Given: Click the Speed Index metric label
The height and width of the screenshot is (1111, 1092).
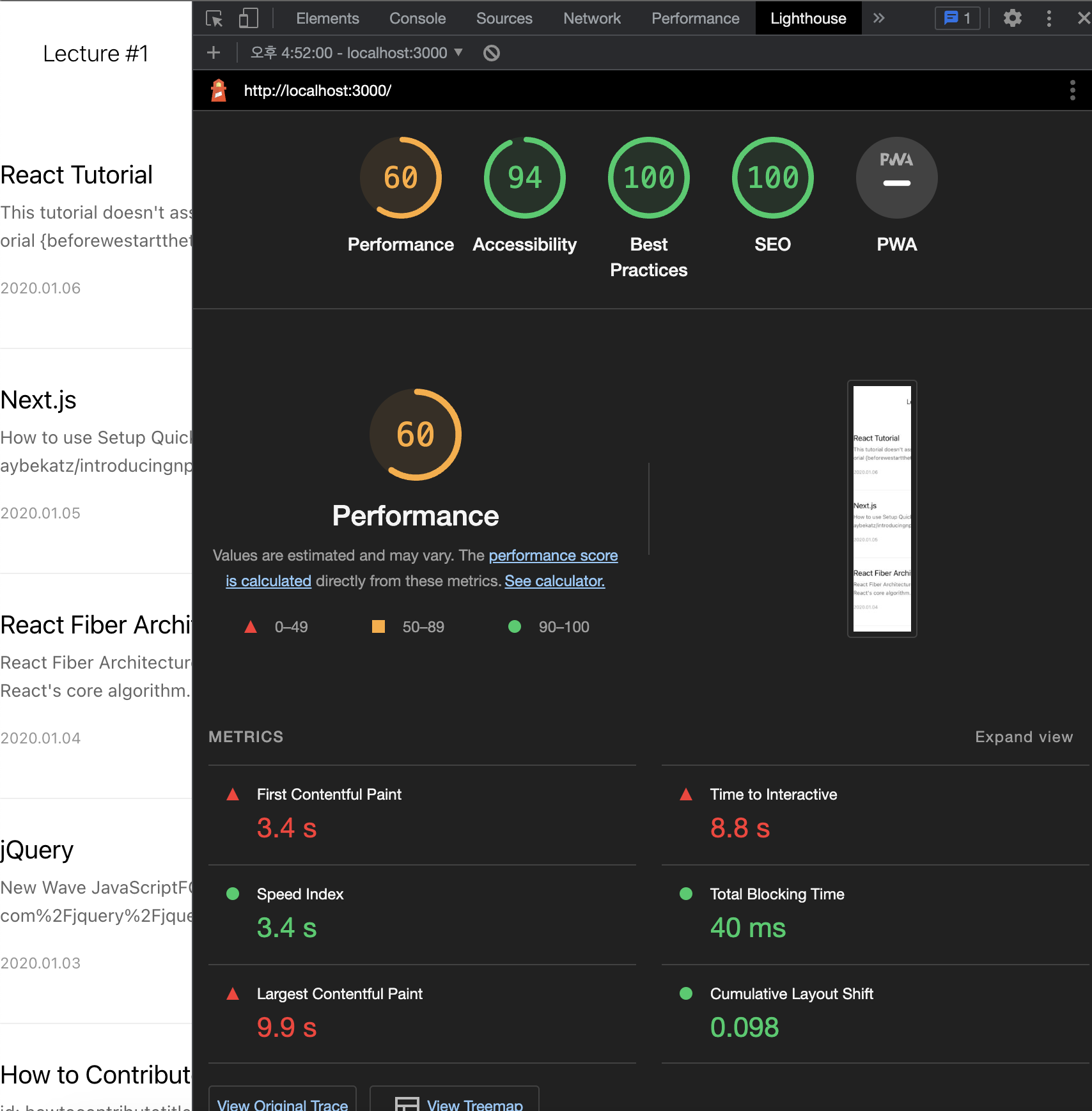Looking at the screenshot, I should [x=300, y=894].
